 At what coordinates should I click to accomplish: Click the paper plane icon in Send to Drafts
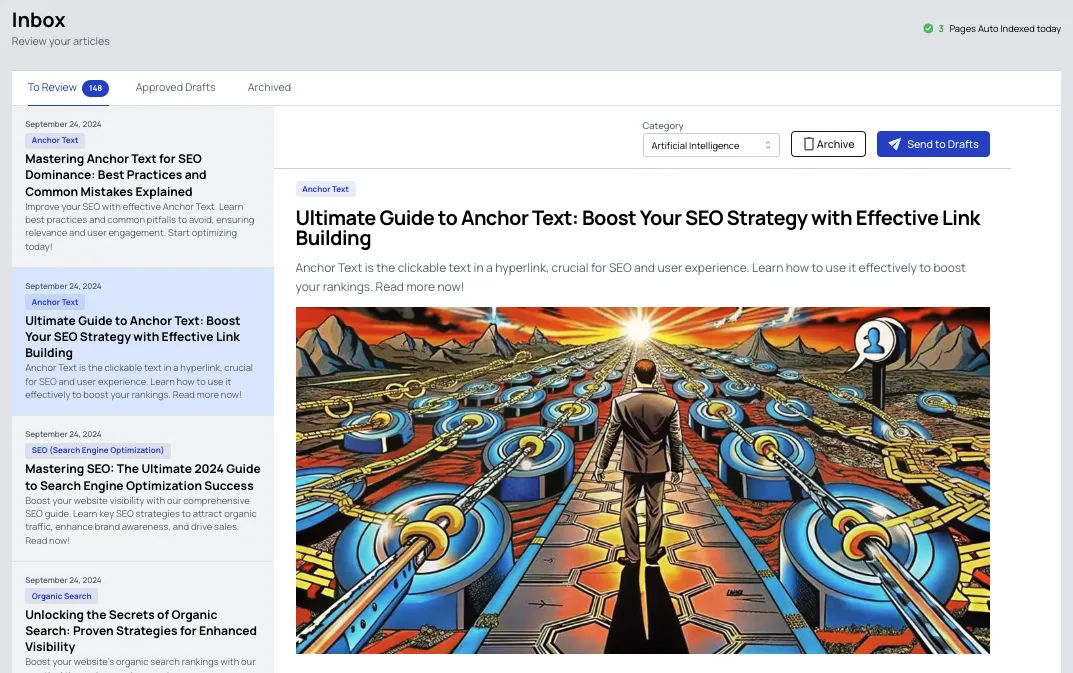[x=894, y=144]
